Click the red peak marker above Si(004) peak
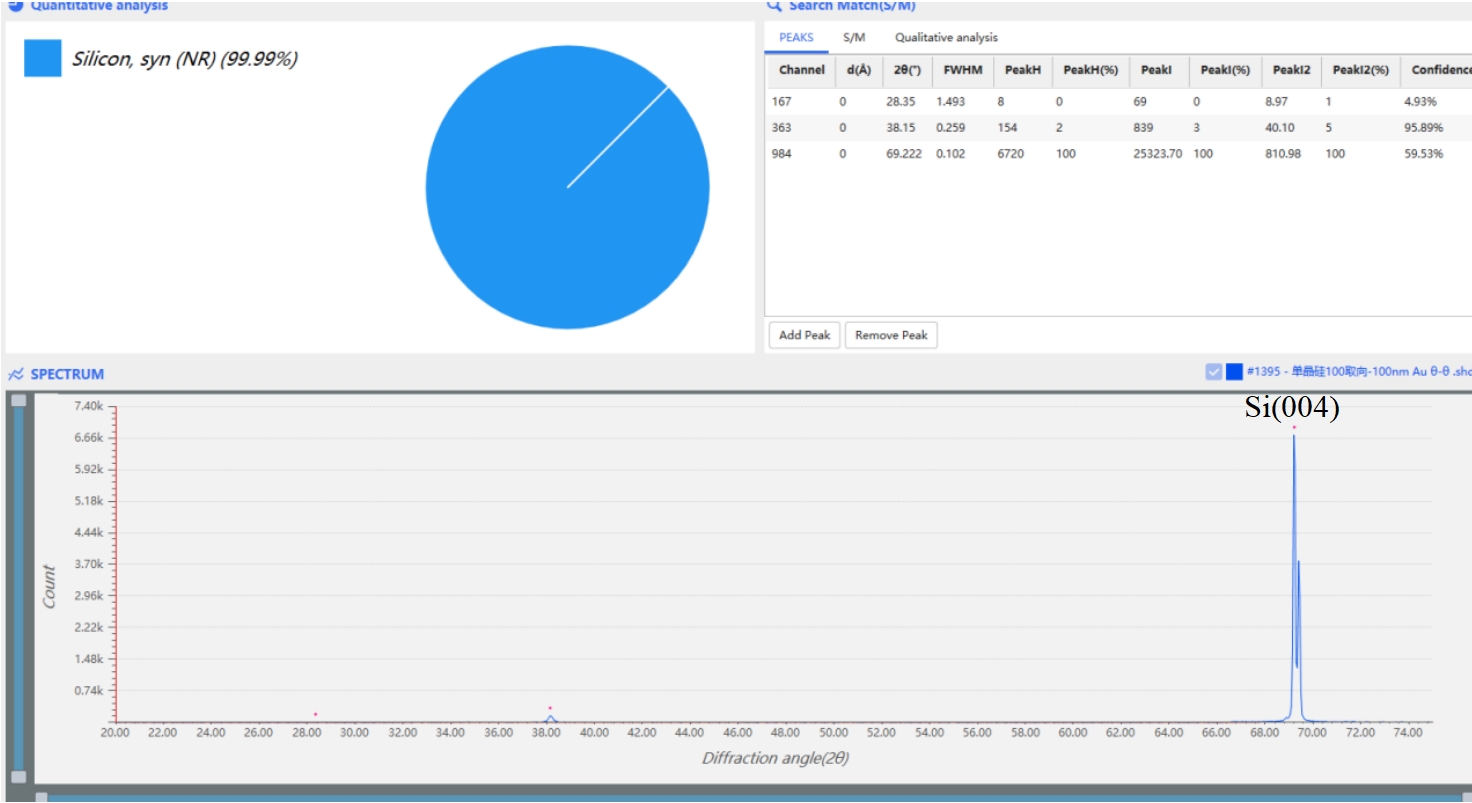The height and width of the screenshot is (803, 1472). pyautogui.click(x=1293, y=427)
